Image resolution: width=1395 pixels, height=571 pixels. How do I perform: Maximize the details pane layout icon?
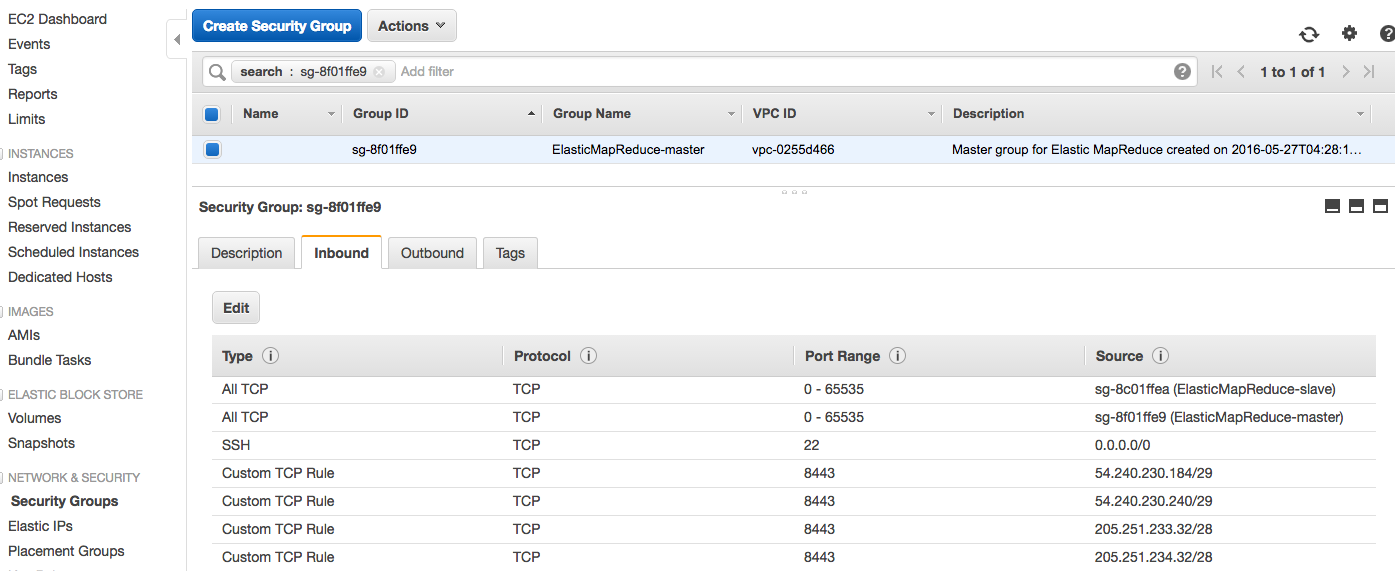[x=1380, y=206]
